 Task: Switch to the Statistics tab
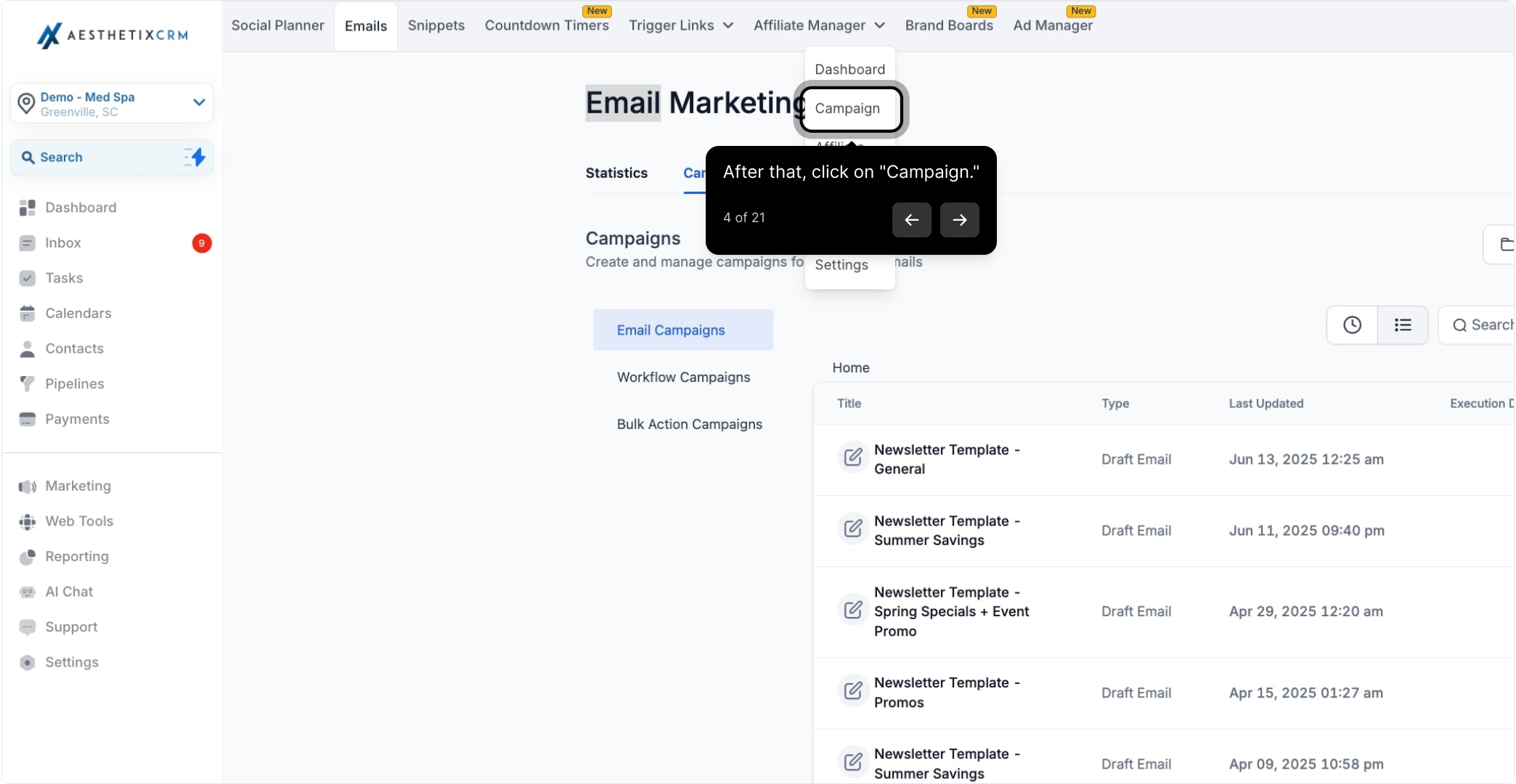pyautogui.click(x=616, y=173)
